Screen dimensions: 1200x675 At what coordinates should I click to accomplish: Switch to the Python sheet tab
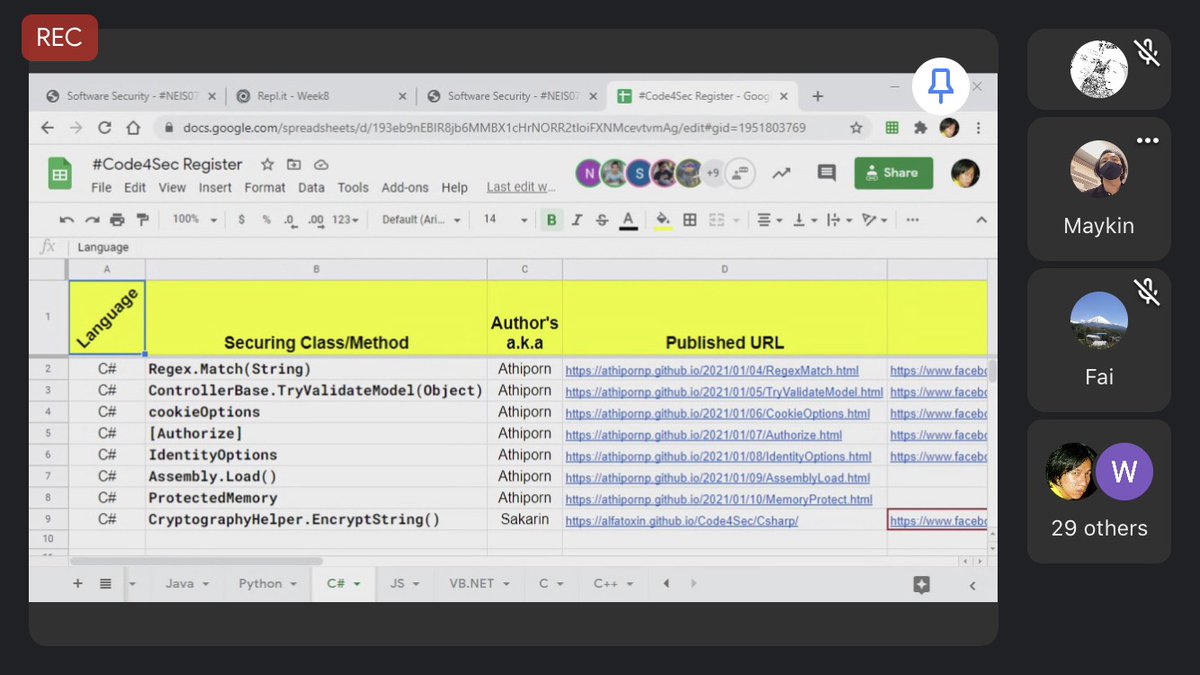point(267,583)
